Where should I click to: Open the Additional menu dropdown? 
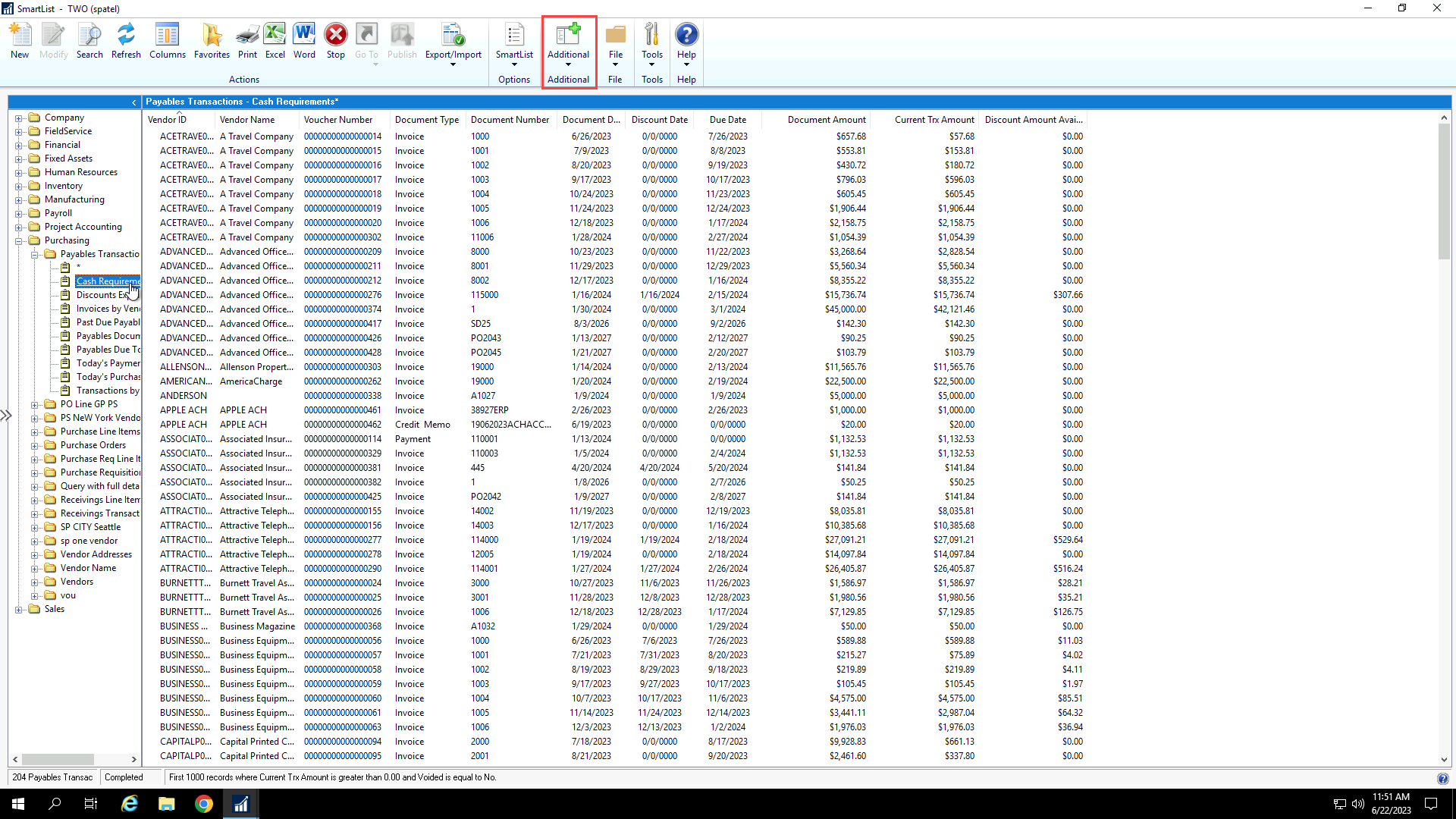[x=568, y=44]
